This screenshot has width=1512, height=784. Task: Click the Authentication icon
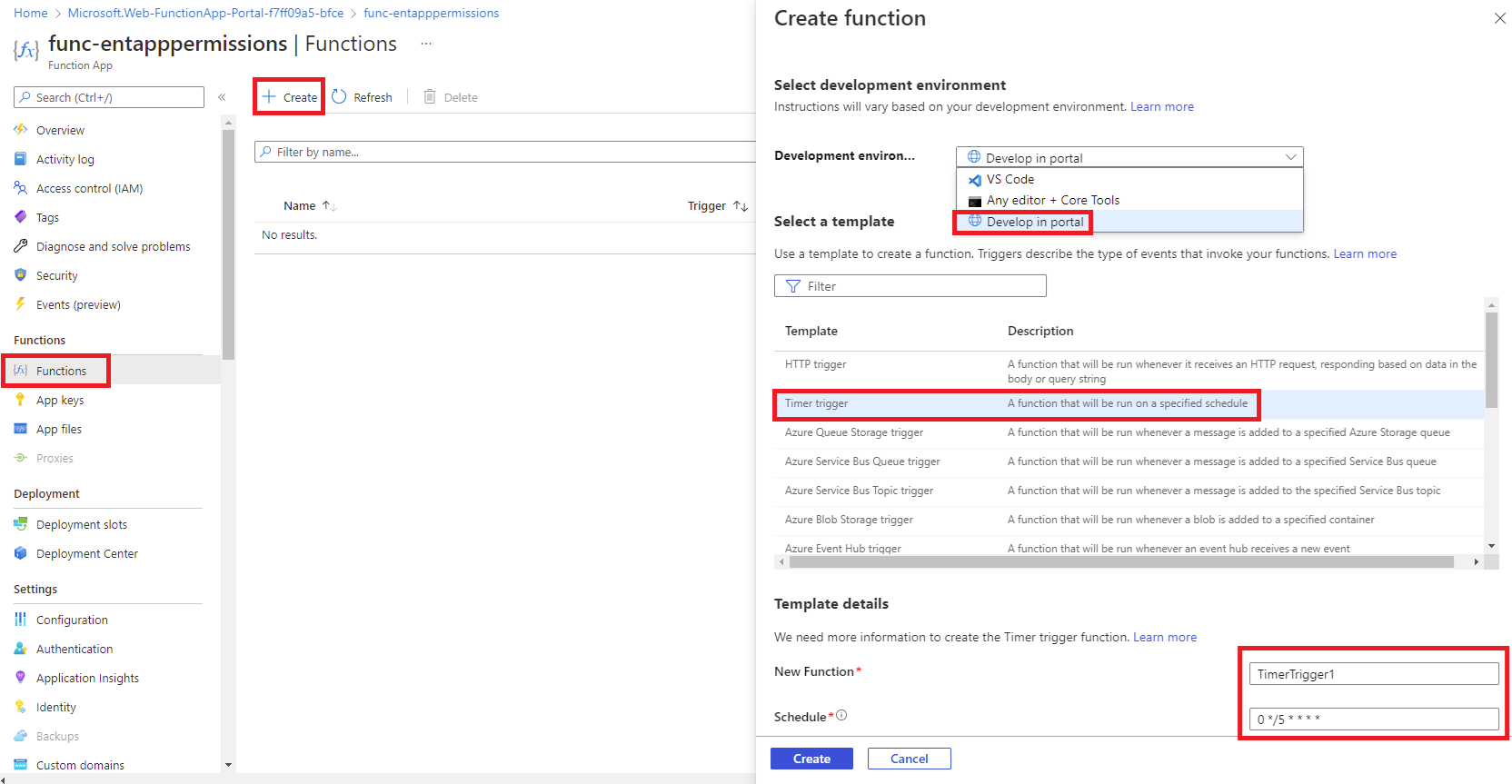21,649
